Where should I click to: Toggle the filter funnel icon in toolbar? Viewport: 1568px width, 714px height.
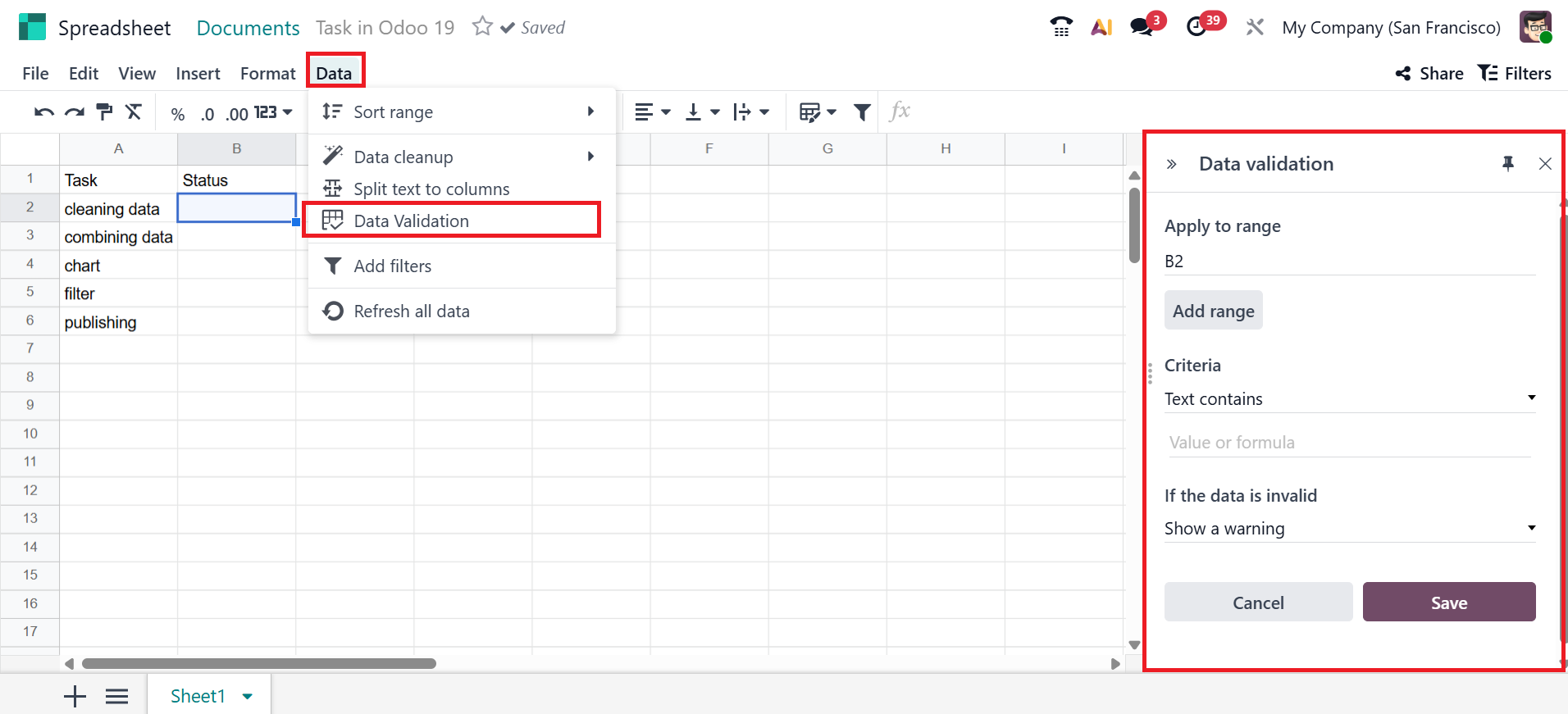point(862,112)
